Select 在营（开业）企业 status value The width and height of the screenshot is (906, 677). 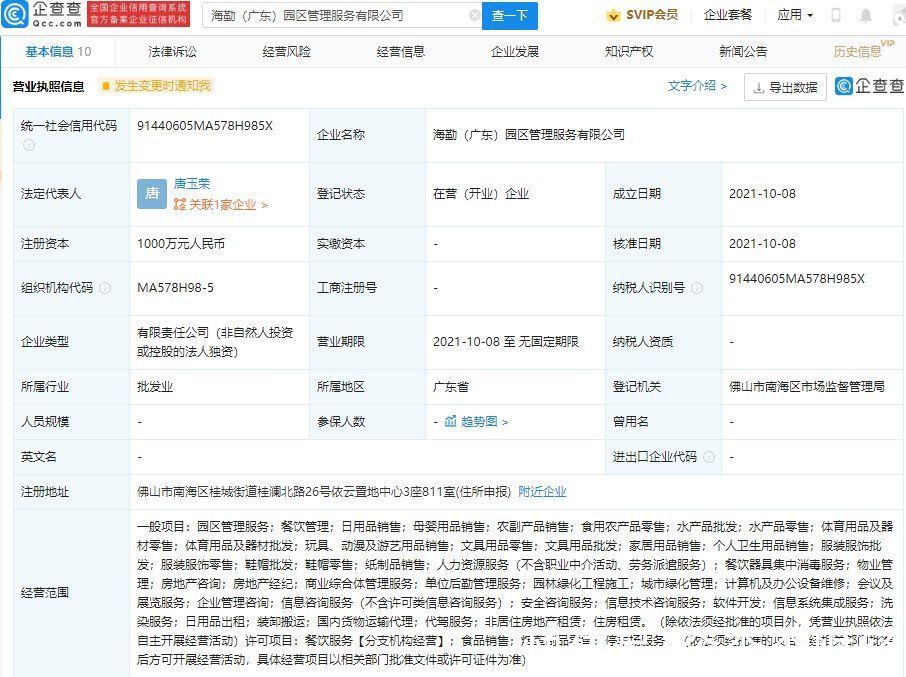tap(481, 194)
